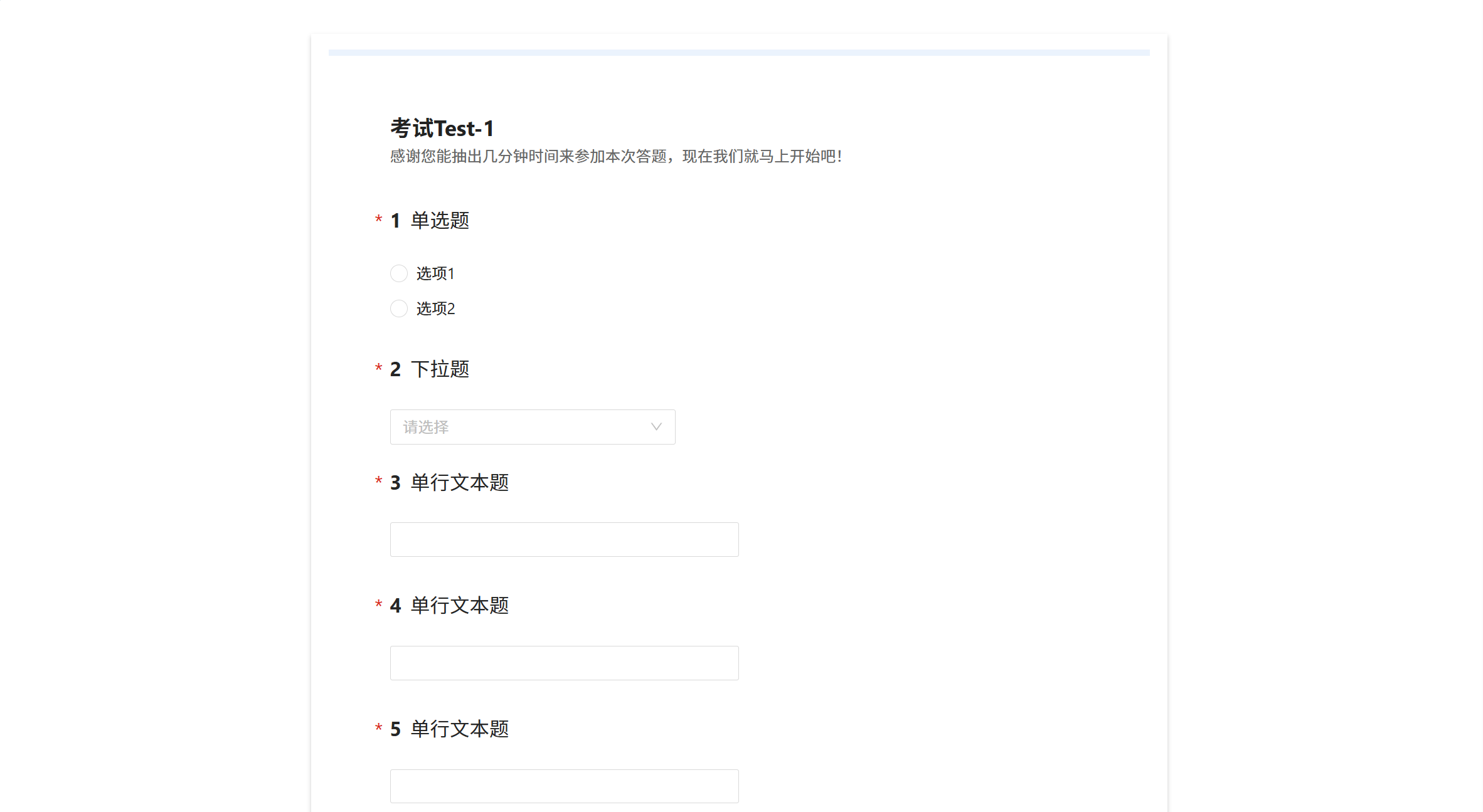This screenshot has height=812, width=1483.
Task: Click the red required asterisk of question 1
Action: [x=378, y=219]
